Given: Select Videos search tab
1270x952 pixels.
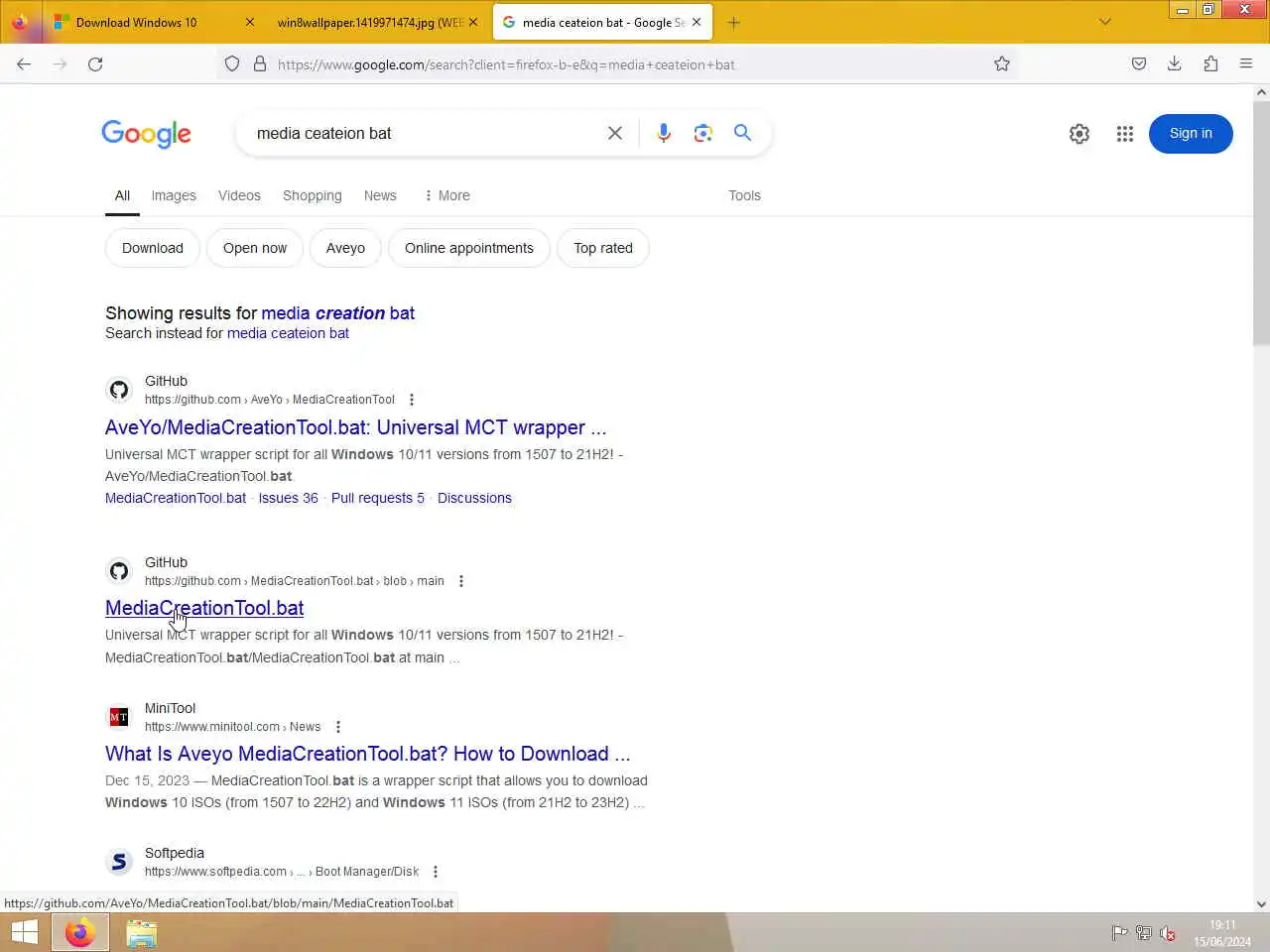Looking at the screenshot, I should click(x=239, y=195).
